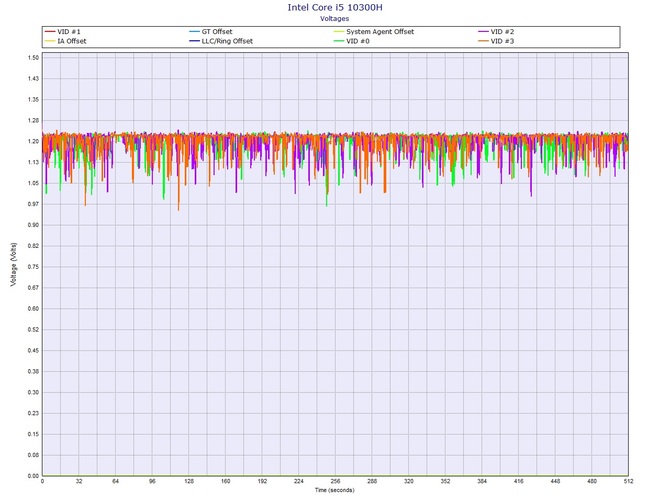Click the 1.50 y-axis value
Screen dimensions: 670x502
point(33,58)
